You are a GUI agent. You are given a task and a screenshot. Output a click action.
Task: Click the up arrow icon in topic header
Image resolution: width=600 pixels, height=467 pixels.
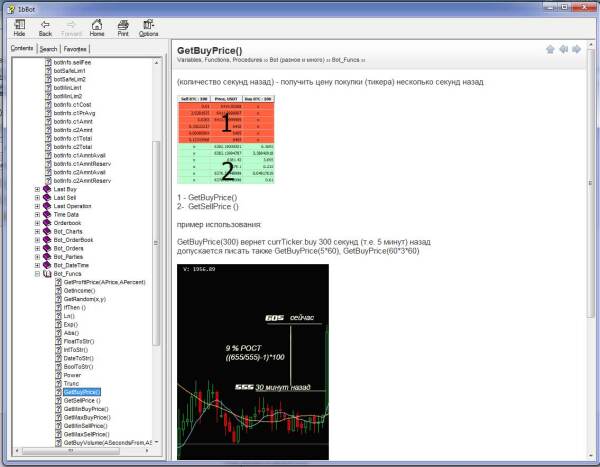tap(550, 49)
